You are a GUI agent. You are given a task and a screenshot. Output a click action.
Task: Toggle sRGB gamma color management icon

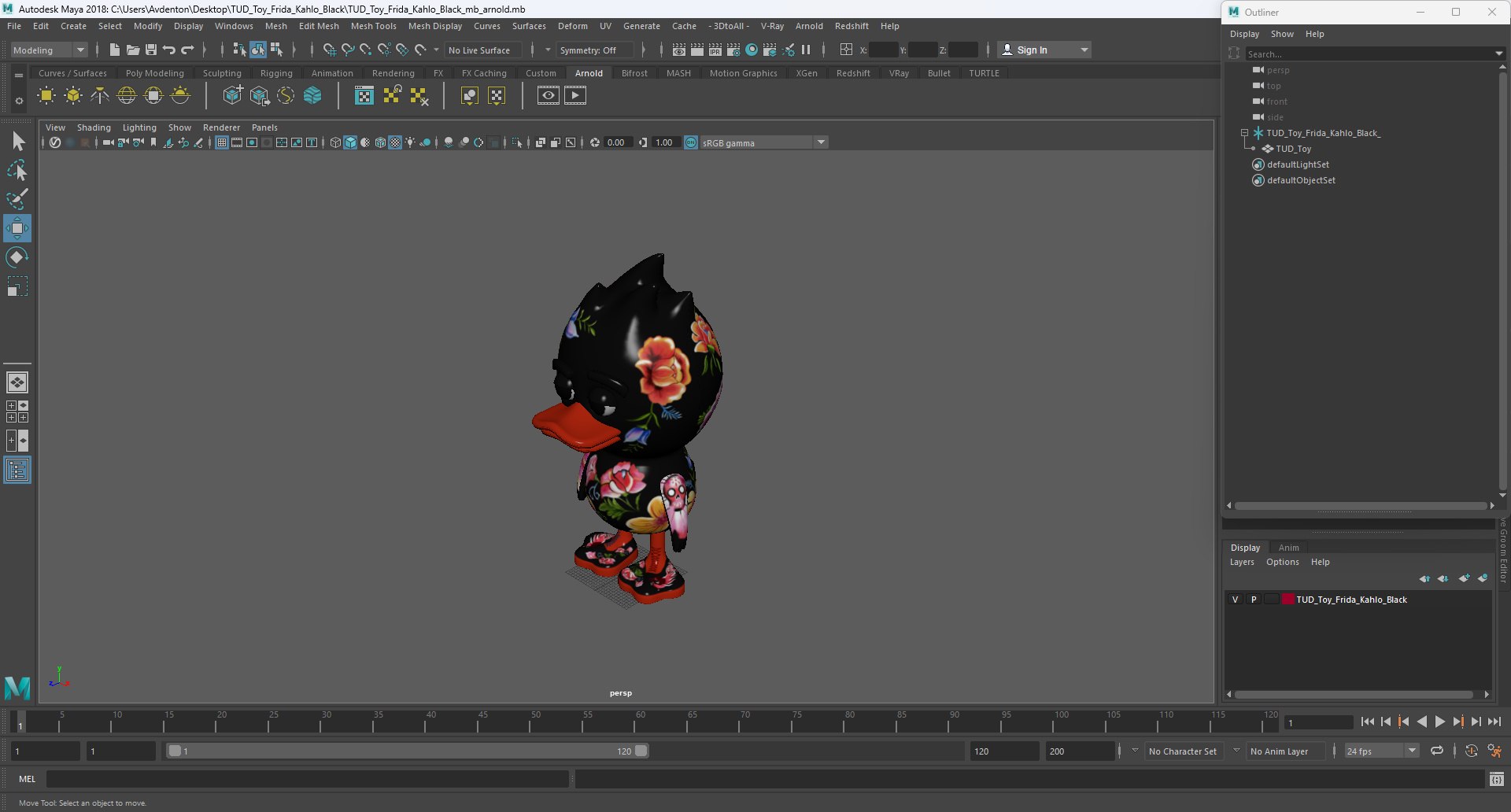(x=691, y=142)
